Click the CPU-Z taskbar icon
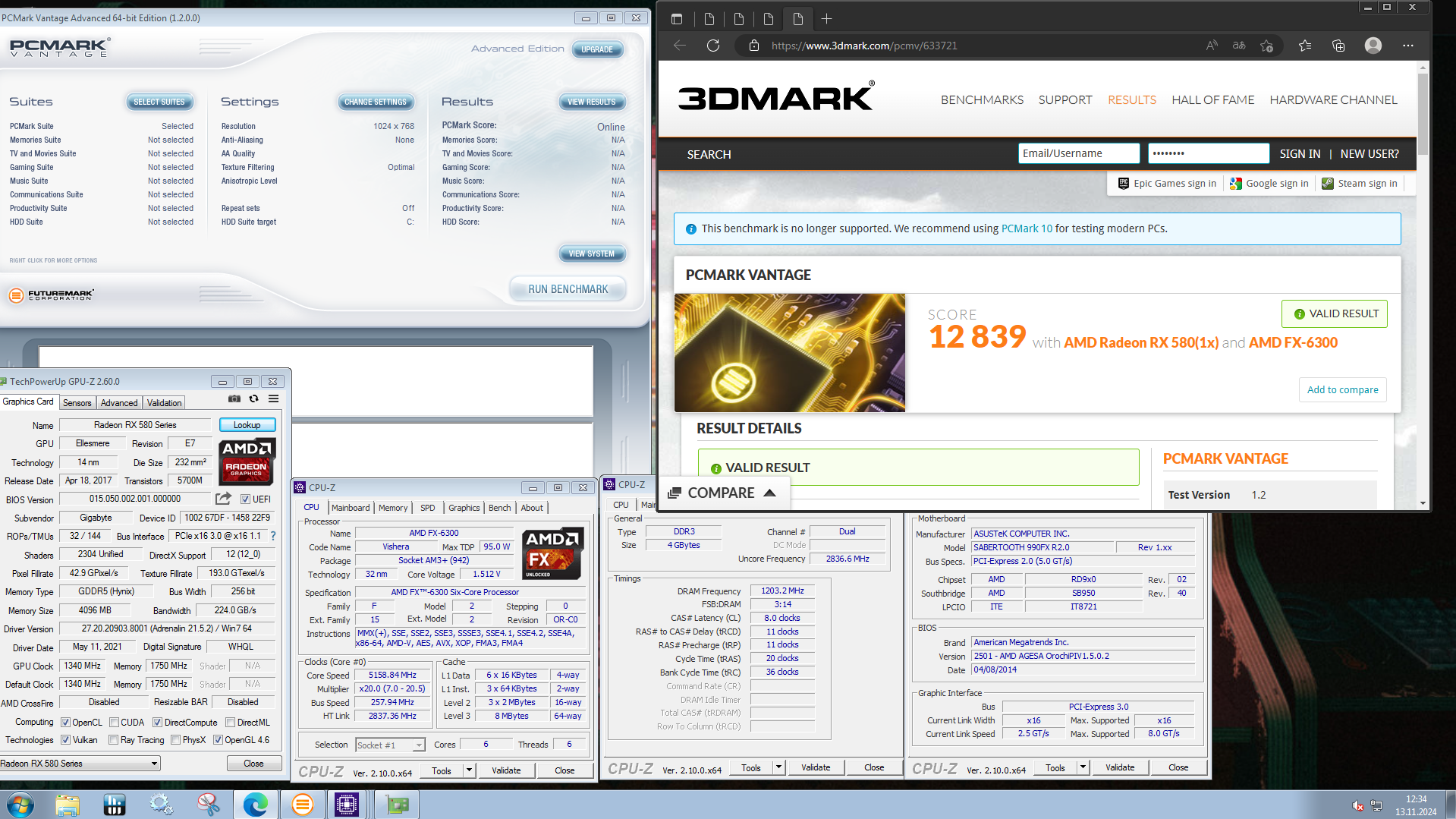This screenshot has width=1456, height=819. 347,805
